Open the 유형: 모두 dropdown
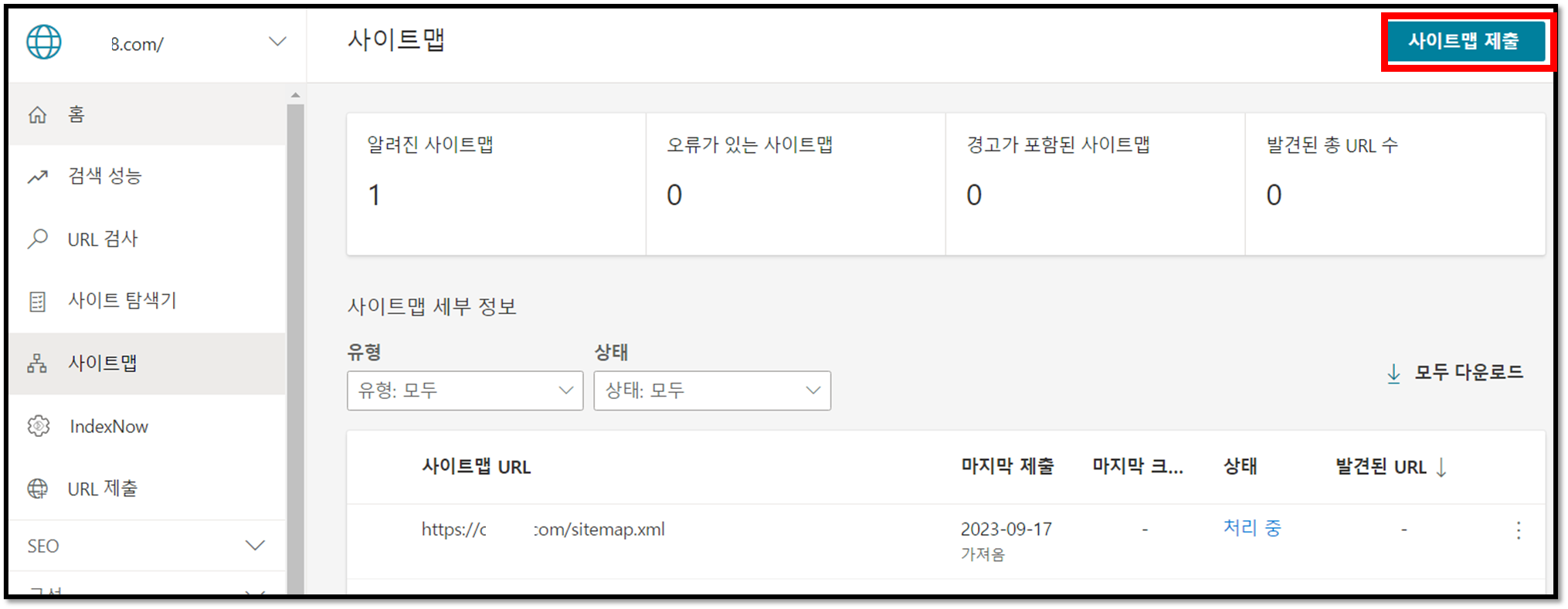The width and height of the screenshot is (1568, 609). point(465,391)
